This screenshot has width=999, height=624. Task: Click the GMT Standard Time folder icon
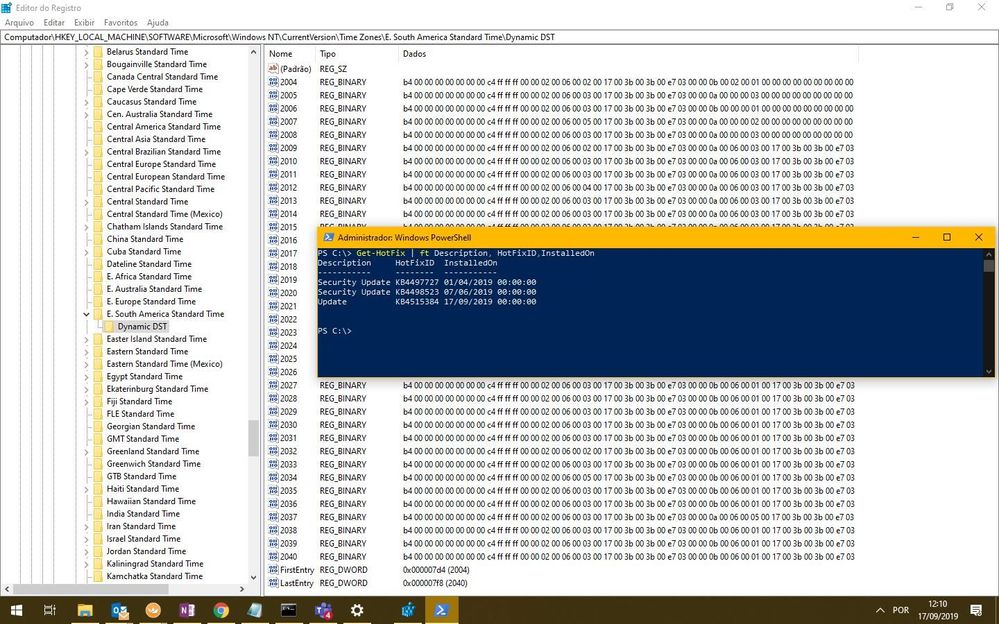point(98,439)
